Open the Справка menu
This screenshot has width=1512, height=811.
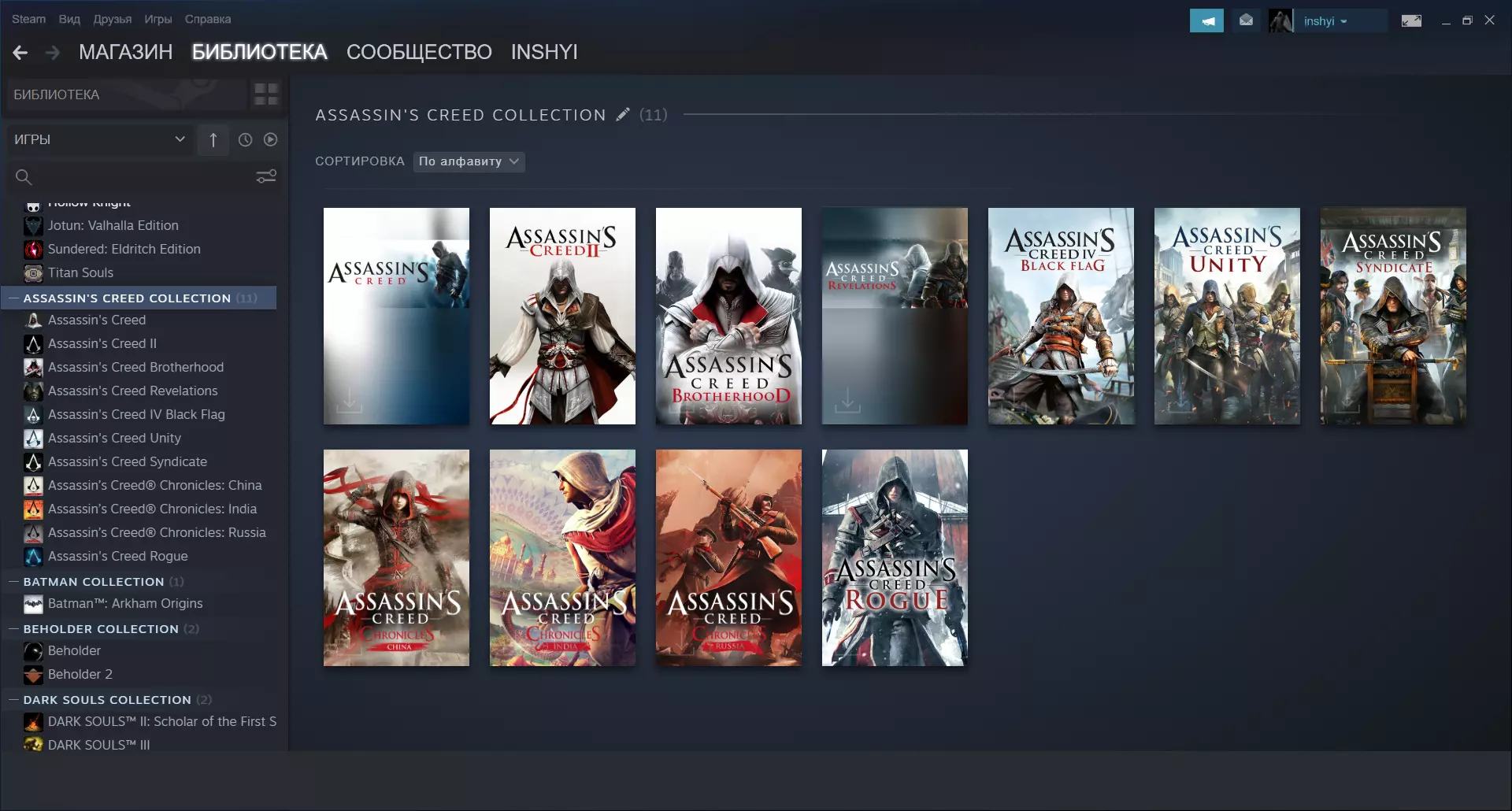click(208, 19)
